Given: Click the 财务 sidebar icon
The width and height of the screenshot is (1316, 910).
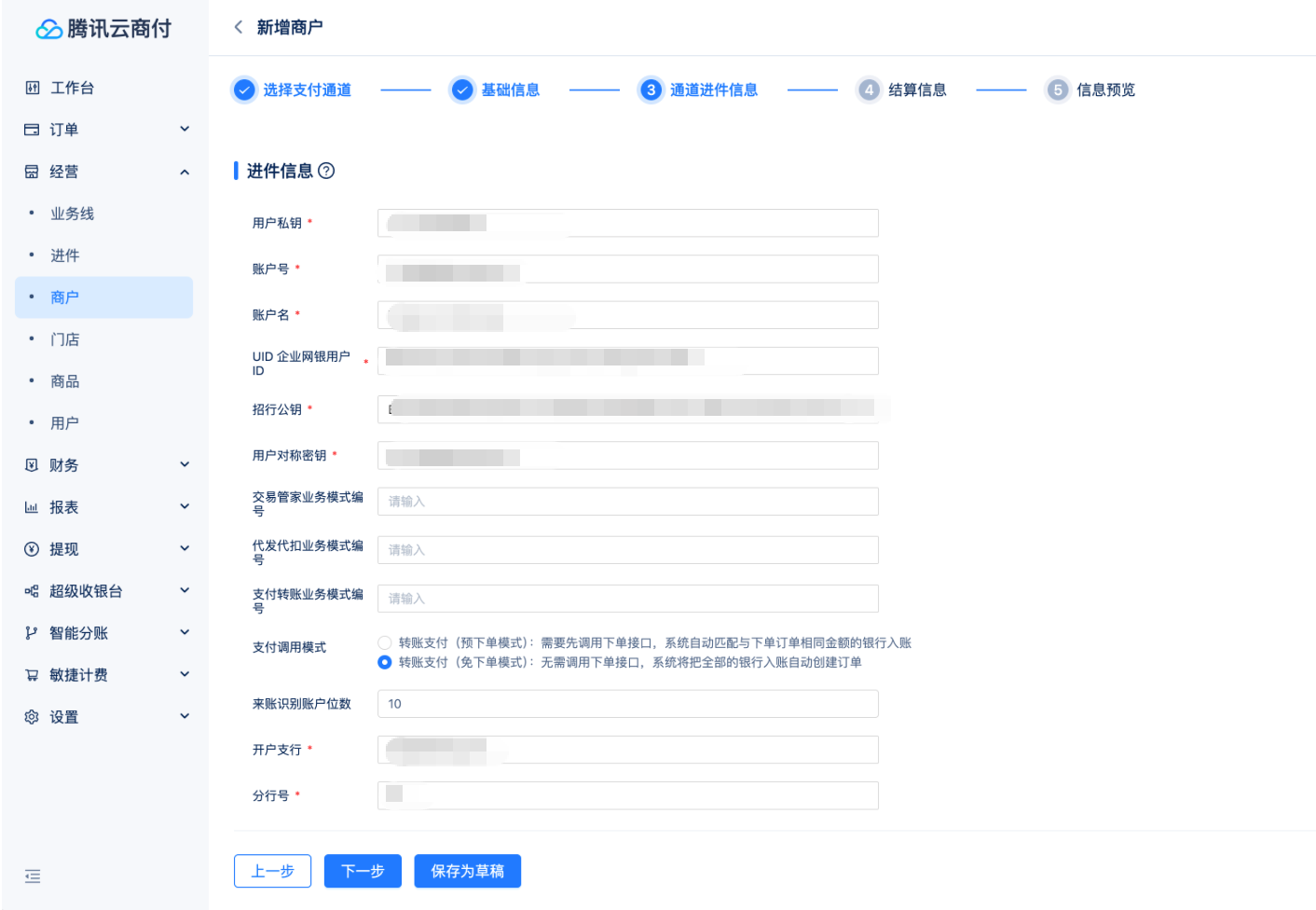Looking at the screenshot, I should tap(32, 465).
